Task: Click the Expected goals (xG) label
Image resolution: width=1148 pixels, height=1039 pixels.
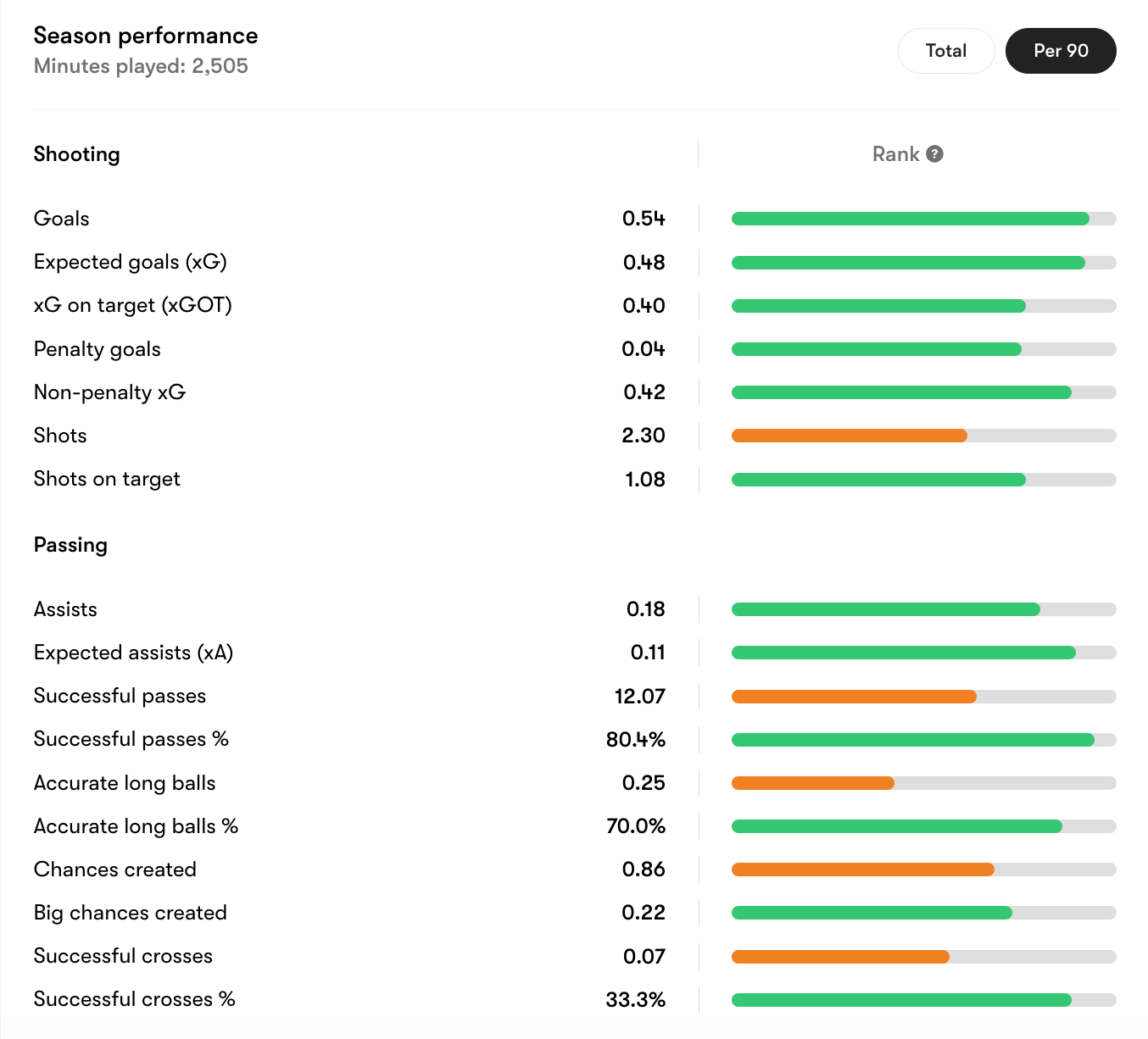Action: click(131, 263)
